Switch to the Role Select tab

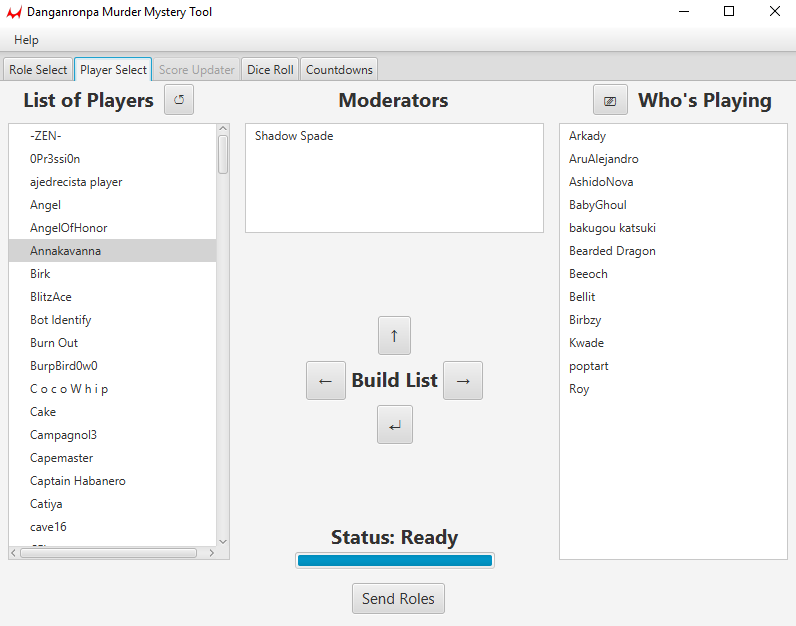(38, 70)
